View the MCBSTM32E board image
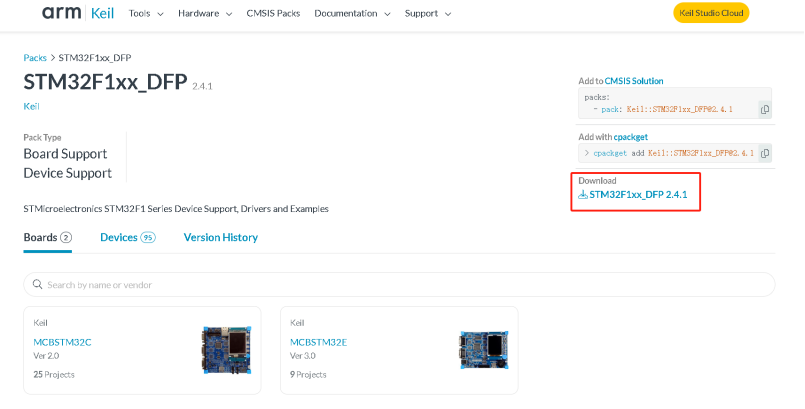The width and height of the screenshot is (805, 409). point(483,350)
